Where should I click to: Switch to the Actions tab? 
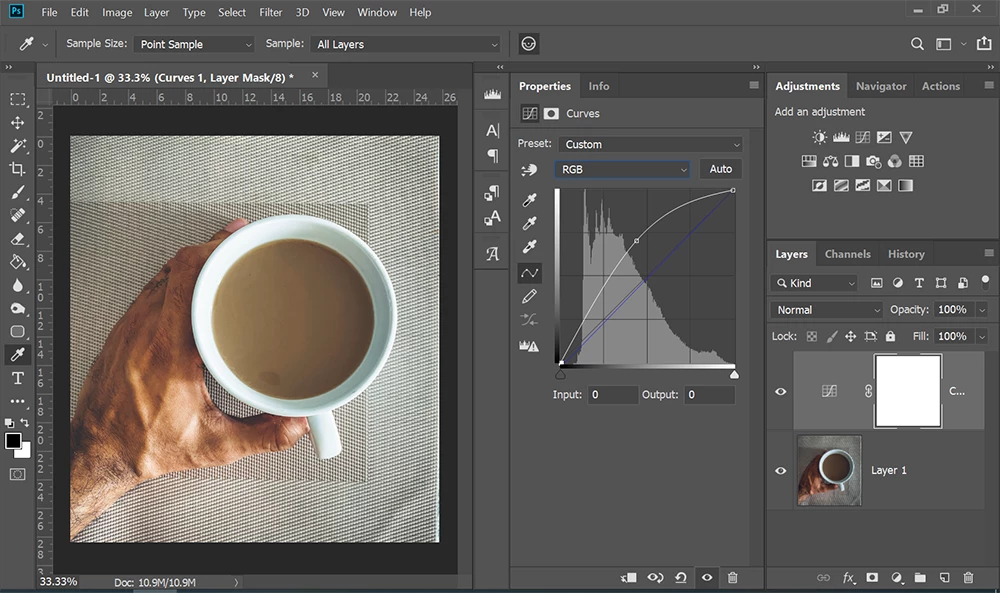point(941,86)
